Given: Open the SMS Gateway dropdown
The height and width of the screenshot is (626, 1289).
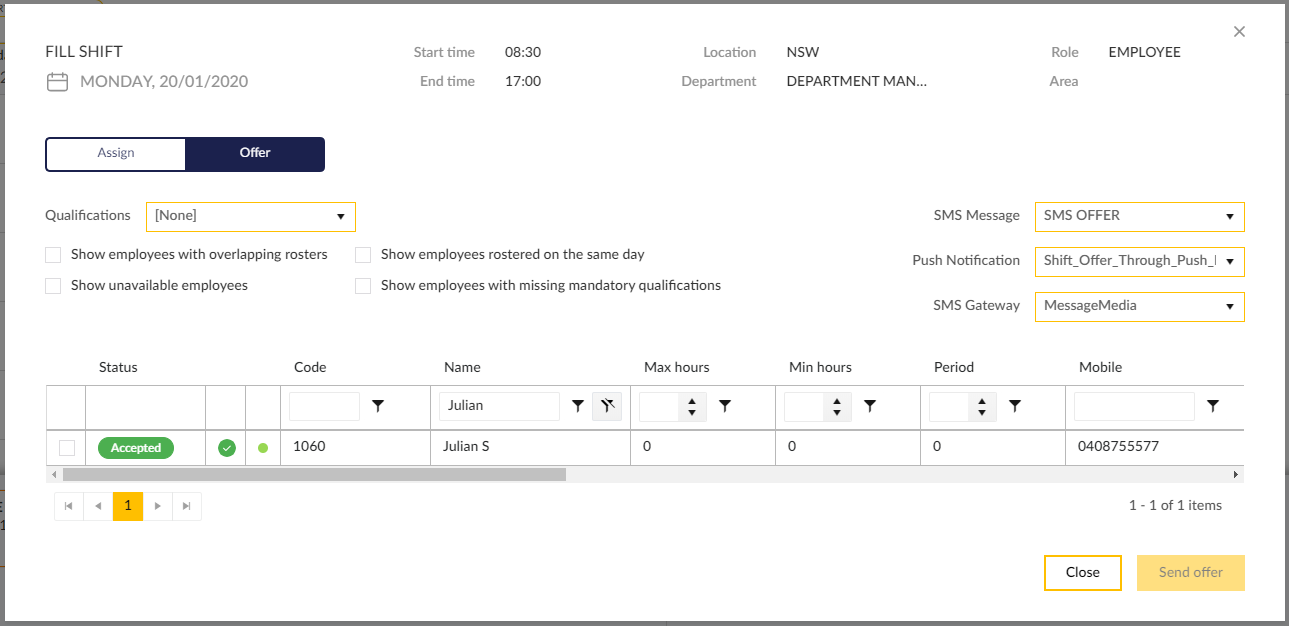Looking at the screenshot, I should coord(1140,306).
